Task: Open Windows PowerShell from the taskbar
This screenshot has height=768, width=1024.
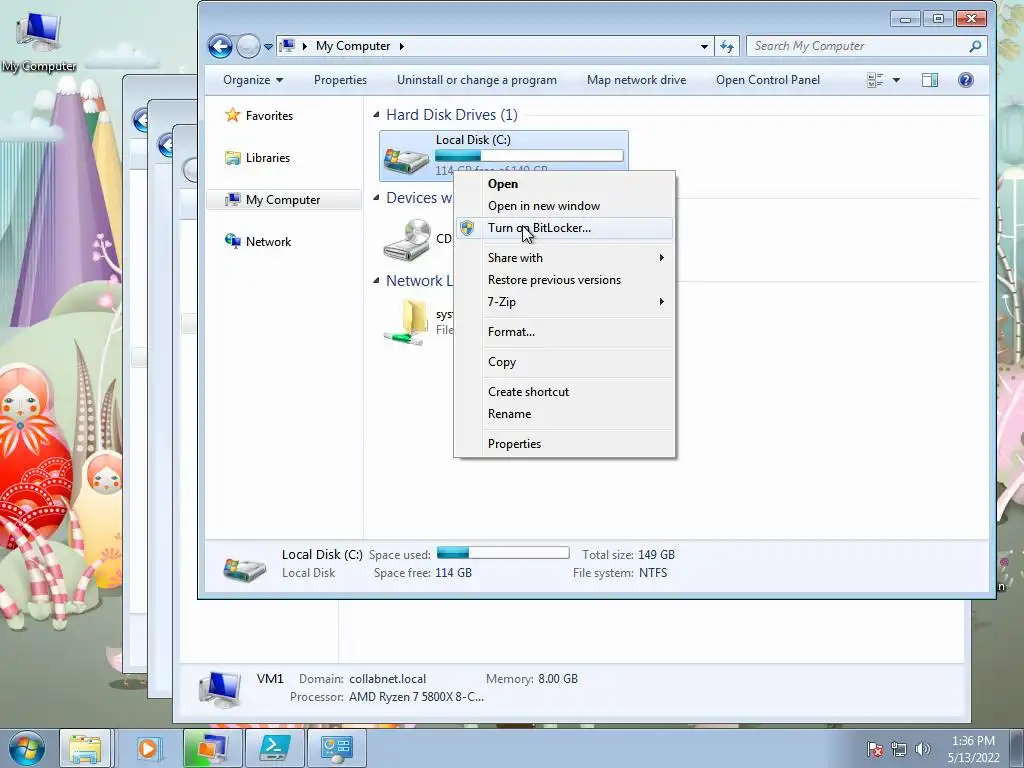Action: pos(274,748)
